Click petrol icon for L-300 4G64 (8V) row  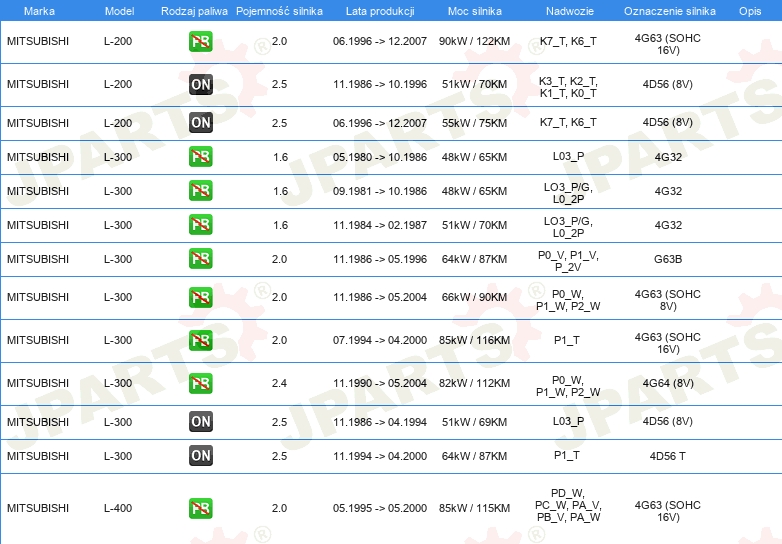[201, 383]
